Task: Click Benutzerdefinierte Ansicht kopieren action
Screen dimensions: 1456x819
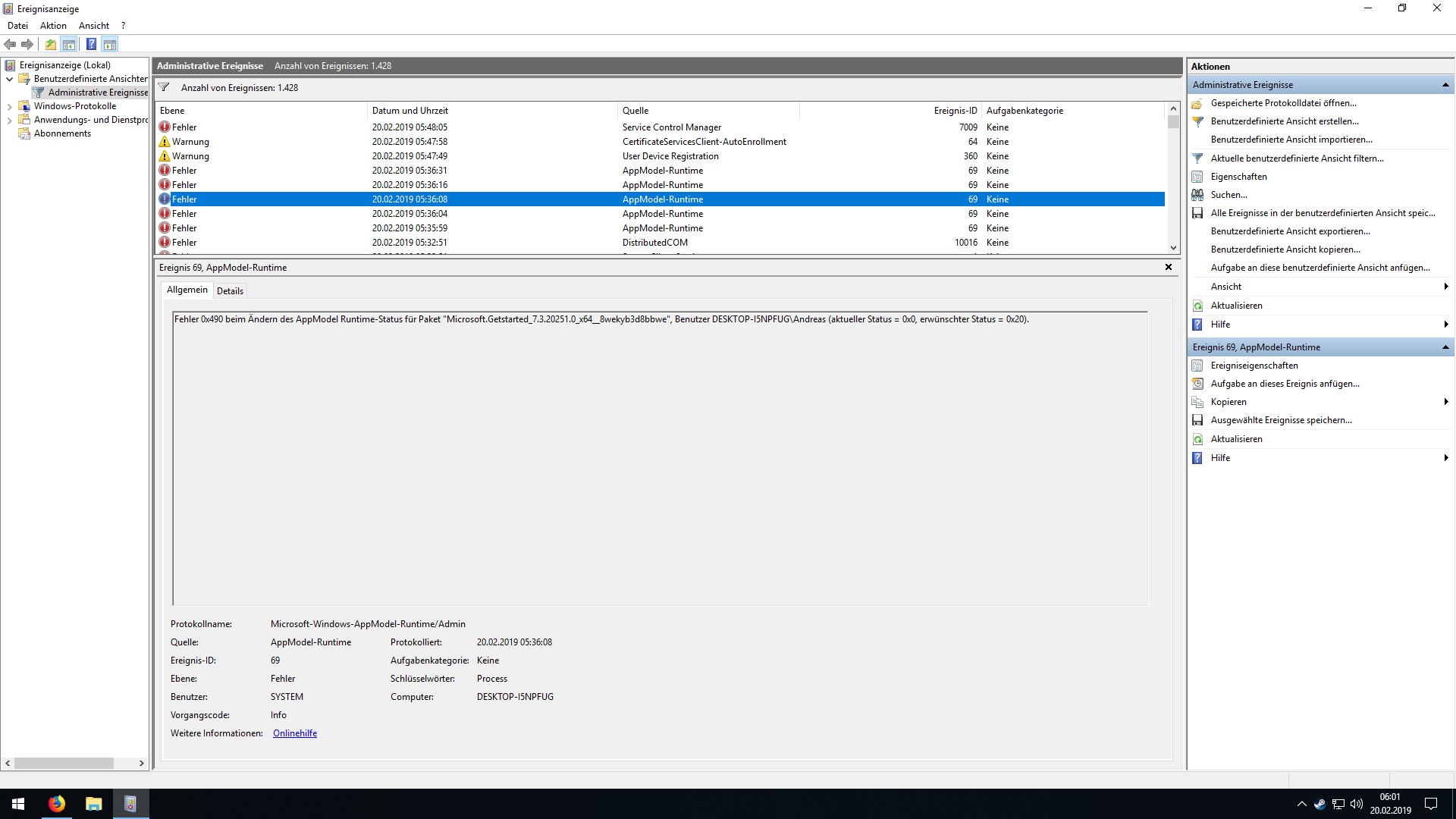Action: click(1285, 249)
